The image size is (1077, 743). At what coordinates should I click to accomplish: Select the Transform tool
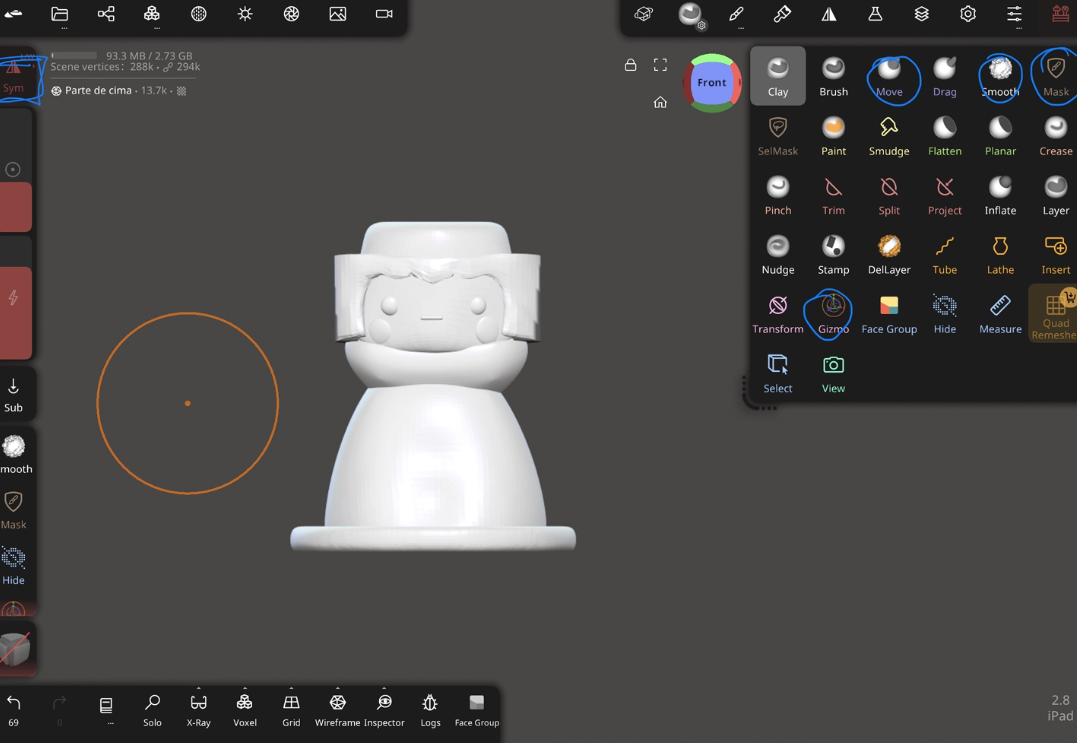pyautogui.click(x=778, y=315)
